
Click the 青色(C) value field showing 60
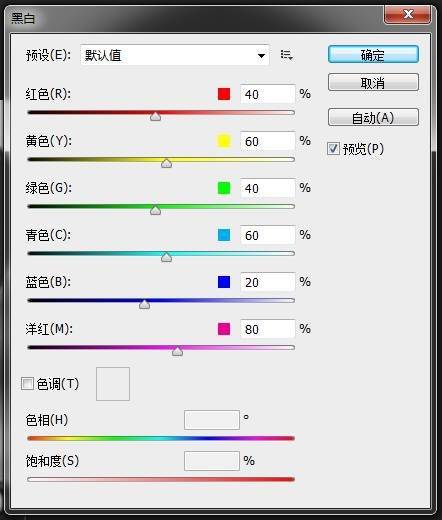pos(268,235)
